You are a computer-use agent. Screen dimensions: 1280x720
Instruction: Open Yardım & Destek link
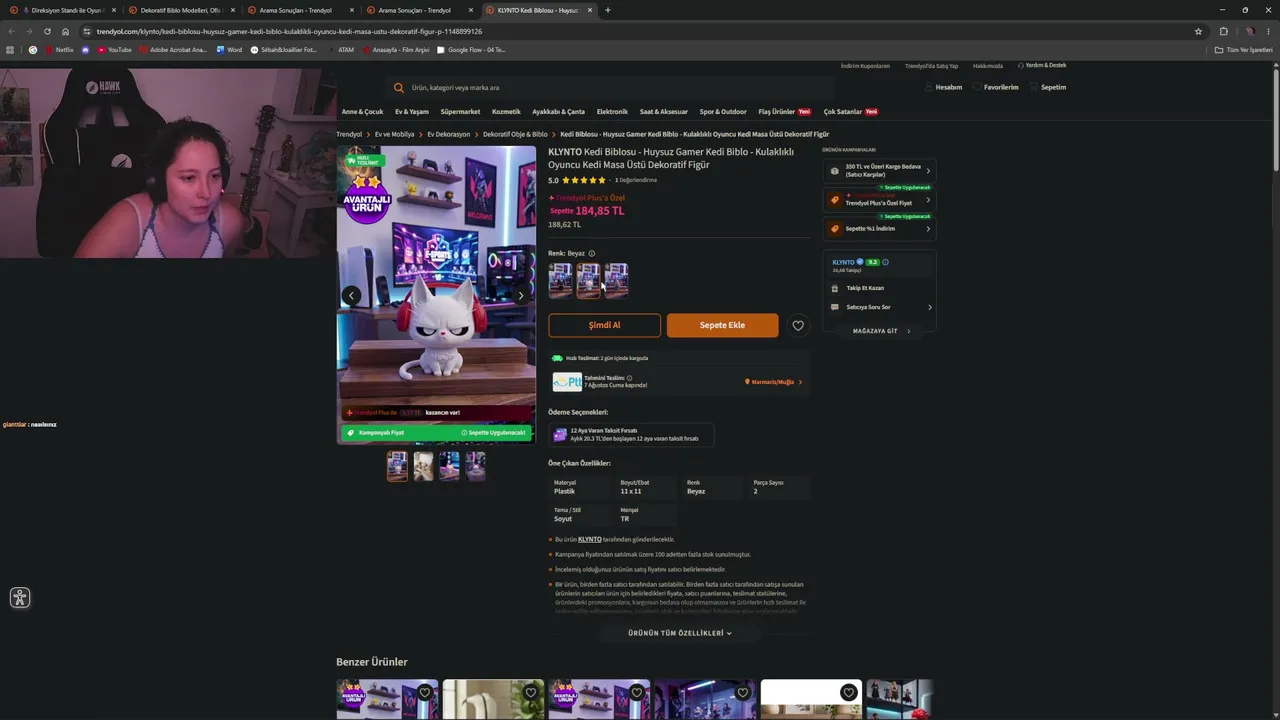click(x=1042, y=65)
